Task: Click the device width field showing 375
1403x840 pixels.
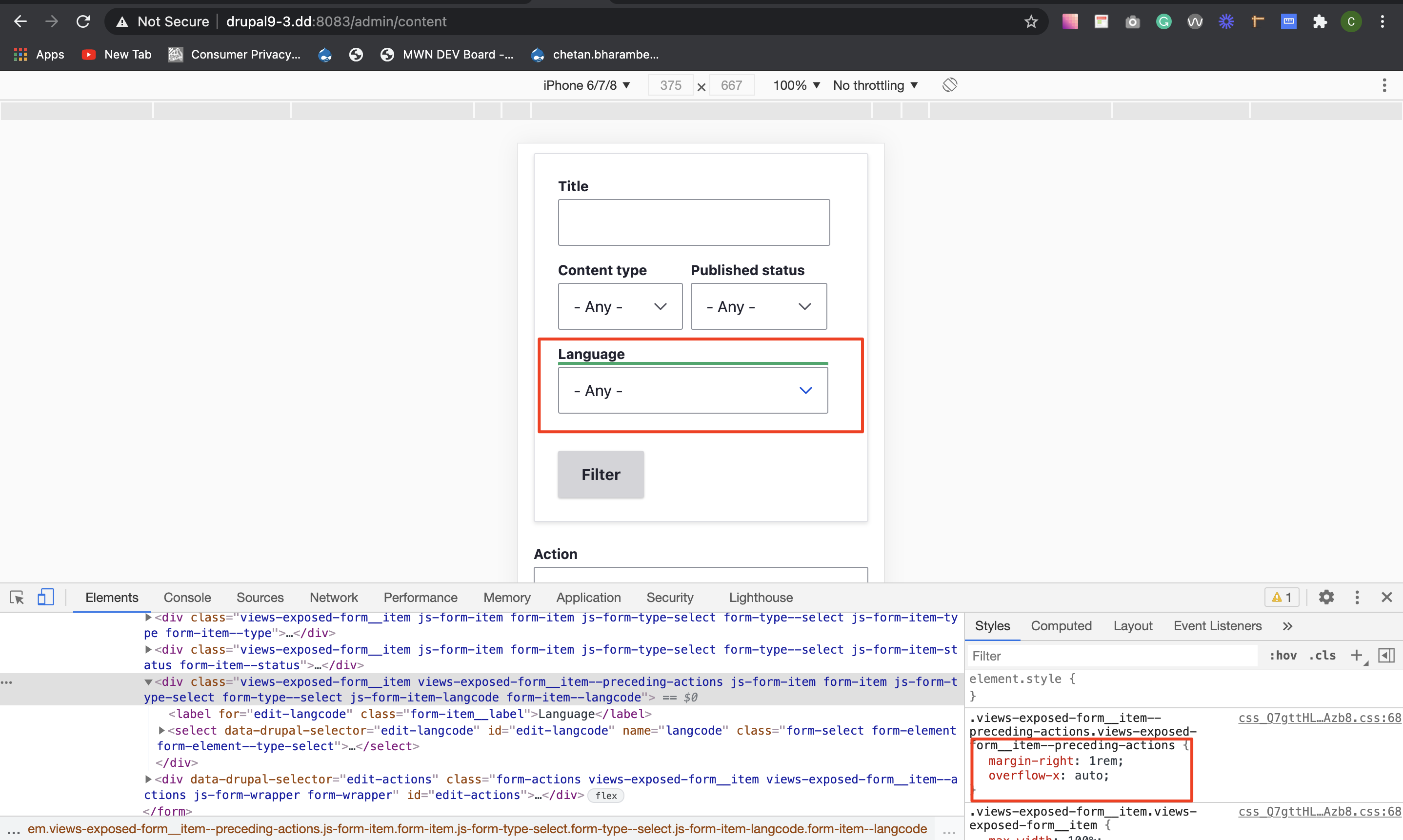Action: click(x=671, y=85)
